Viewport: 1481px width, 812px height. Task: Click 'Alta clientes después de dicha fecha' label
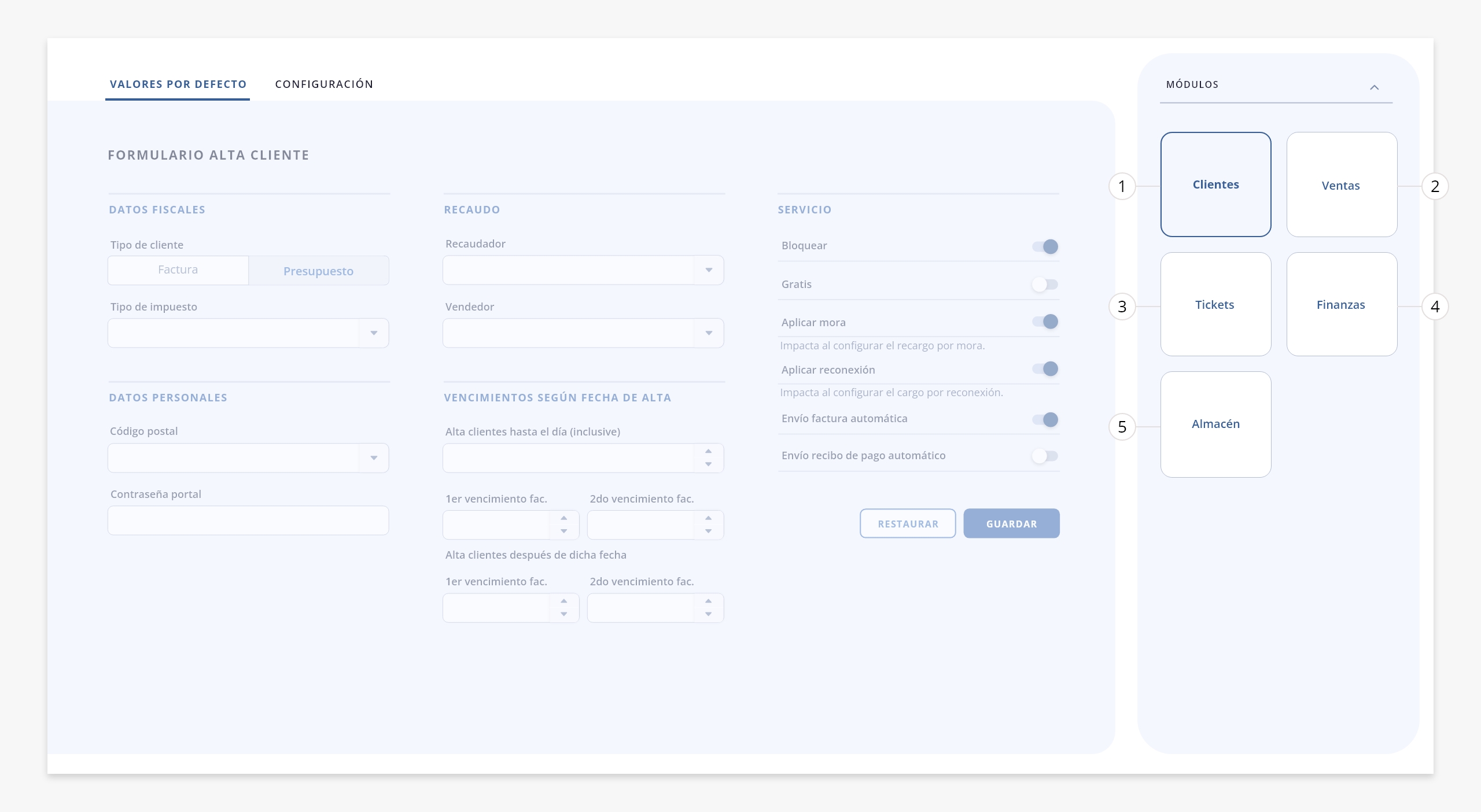coord(536,555)
